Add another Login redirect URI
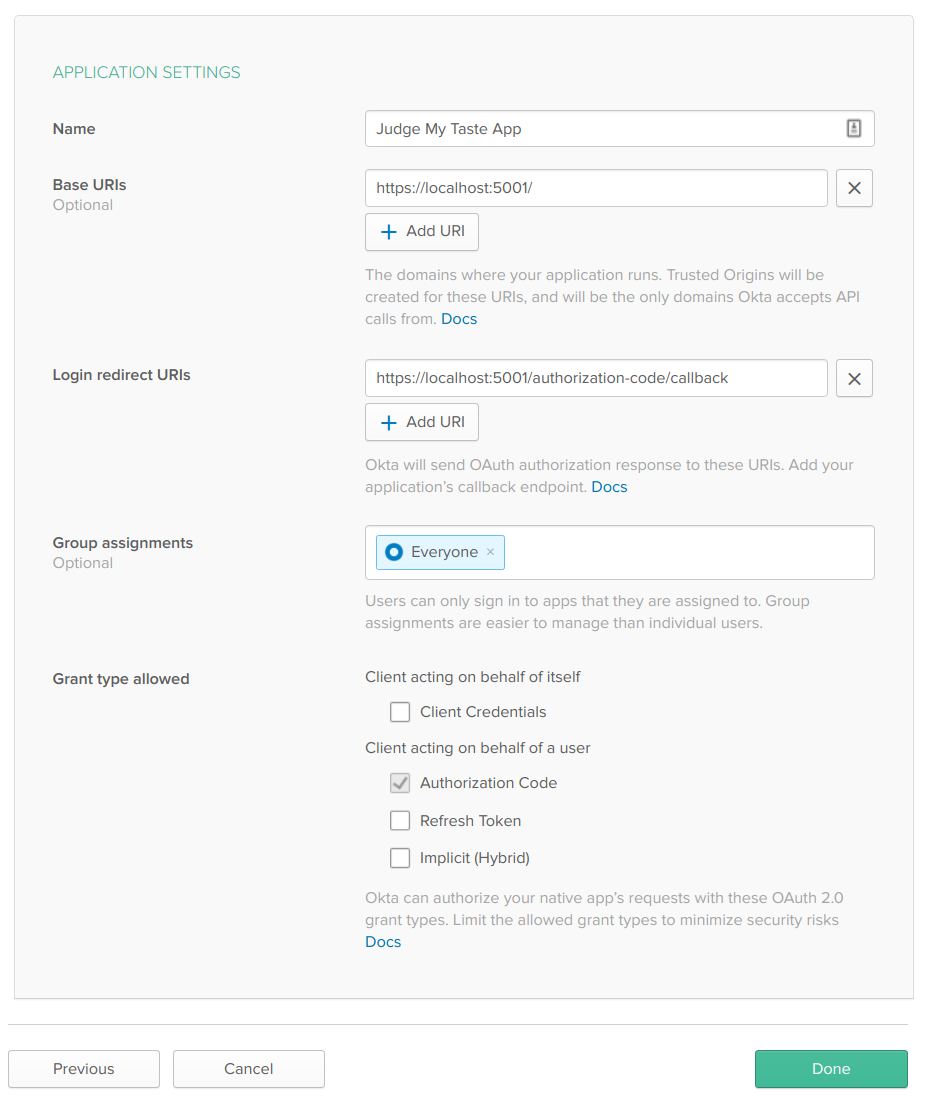The image size is (934, 1101). tap(422, 422)
